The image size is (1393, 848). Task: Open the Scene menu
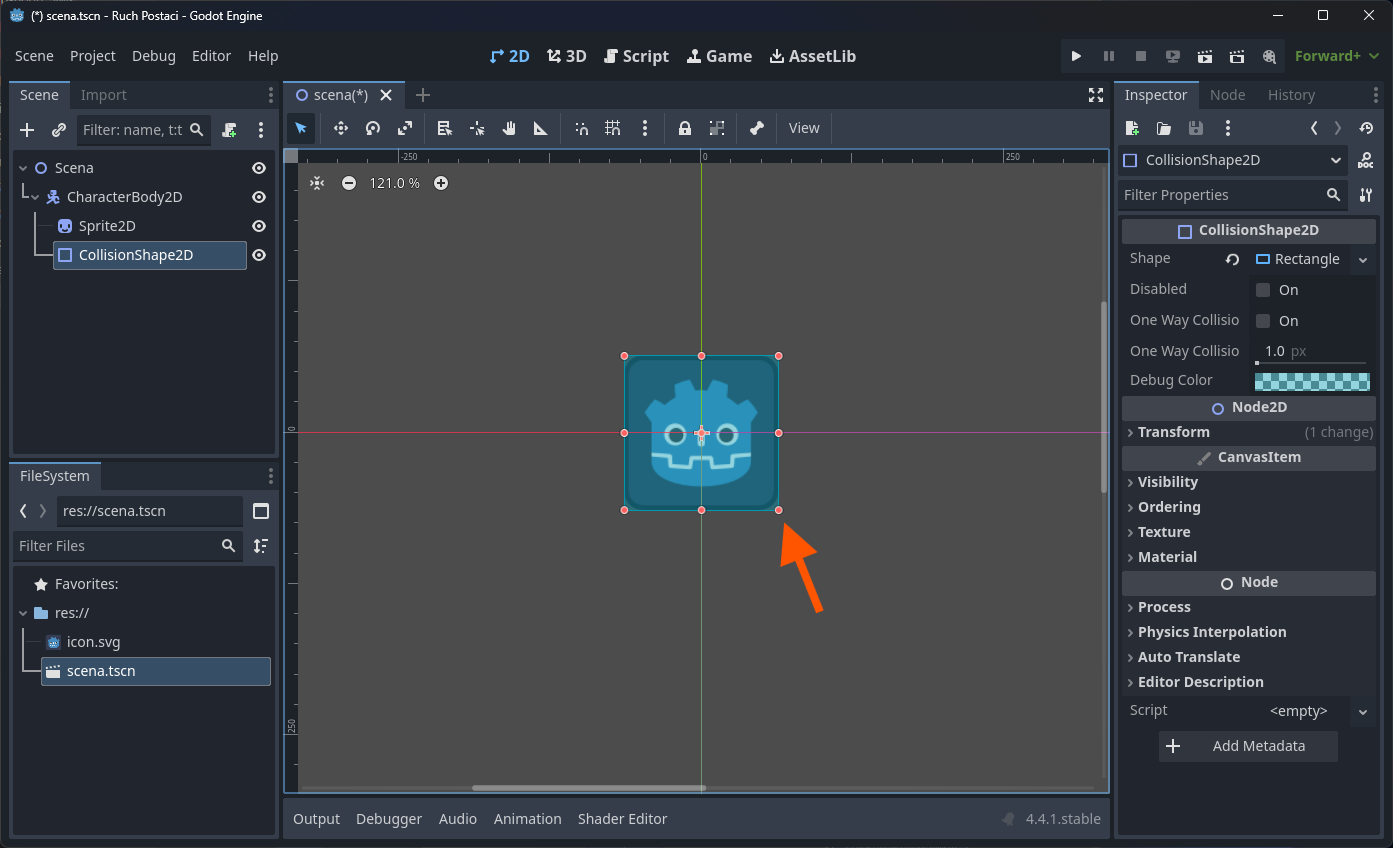[x=35, y=56]
